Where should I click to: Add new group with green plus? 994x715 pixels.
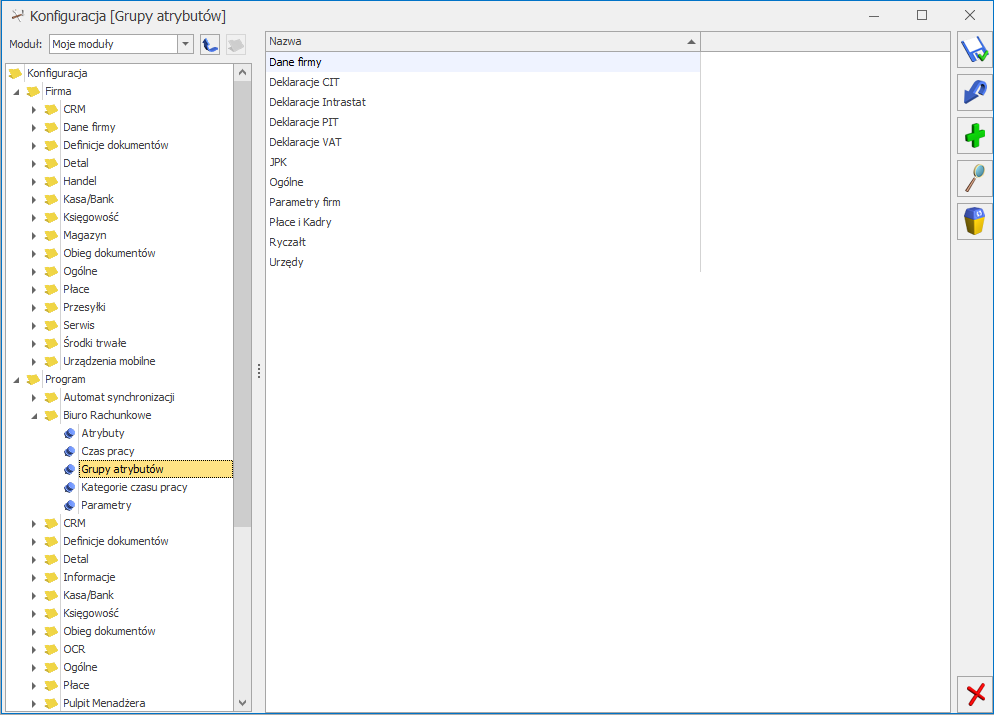[x=975, y=136]
